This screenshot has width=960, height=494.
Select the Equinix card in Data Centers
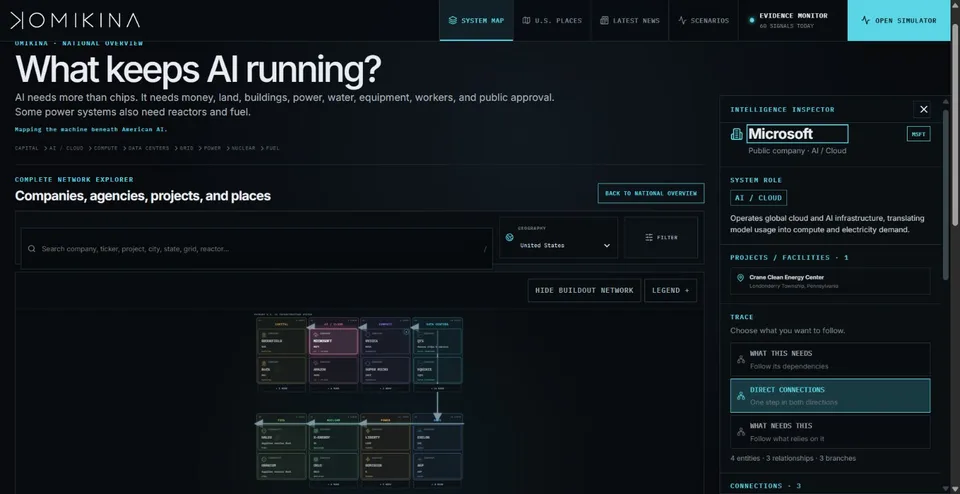click(x=438, y=370)
